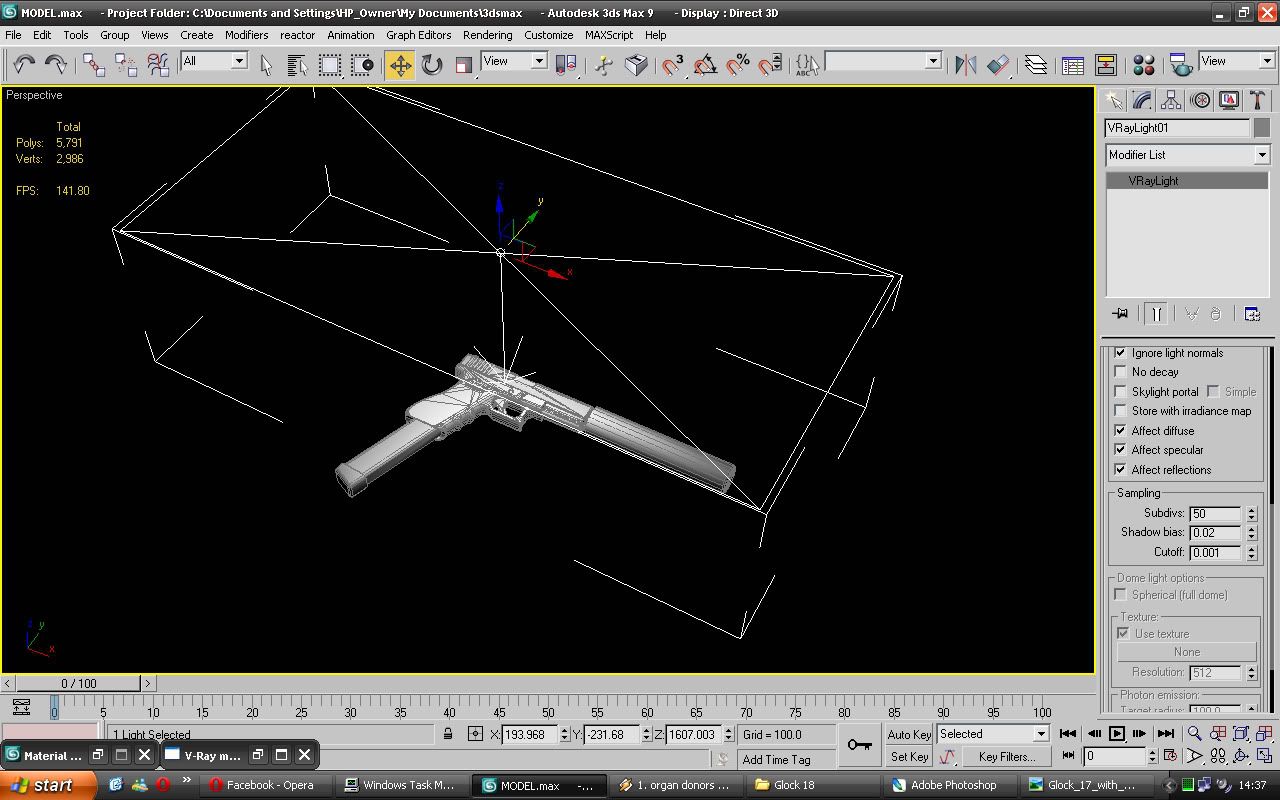Toggle the selection lock padlock icon
Image resolution: width=1280 pixels, height=800 pixels.
(448, 734)
